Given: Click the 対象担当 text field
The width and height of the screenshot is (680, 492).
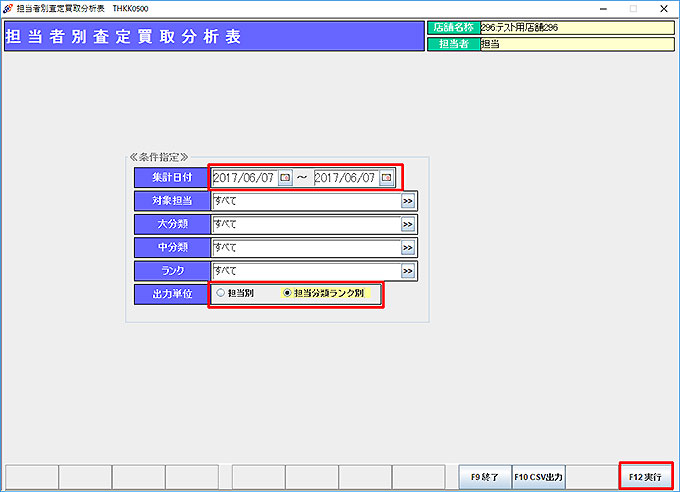Looking at the screenshot, I should [307, 201].
